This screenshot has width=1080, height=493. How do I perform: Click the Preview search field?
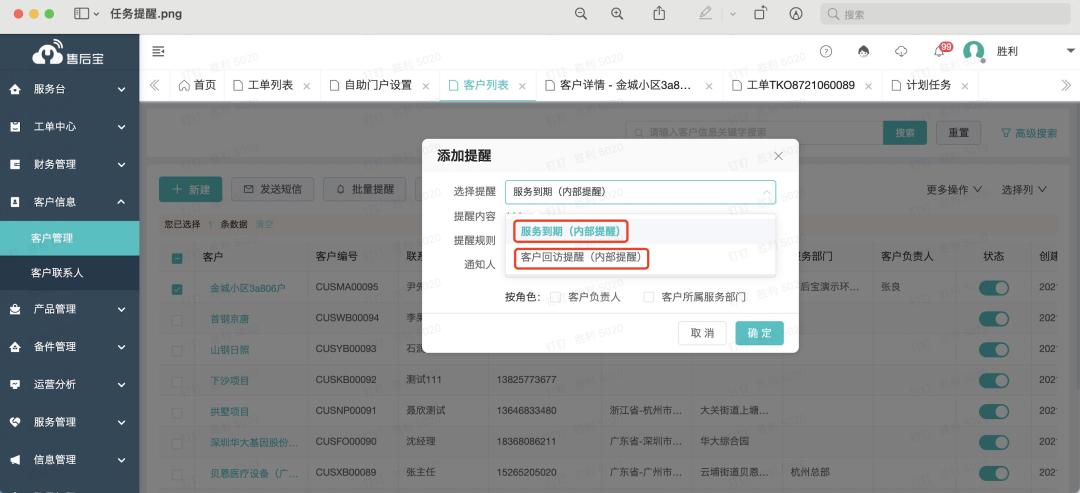945,14
